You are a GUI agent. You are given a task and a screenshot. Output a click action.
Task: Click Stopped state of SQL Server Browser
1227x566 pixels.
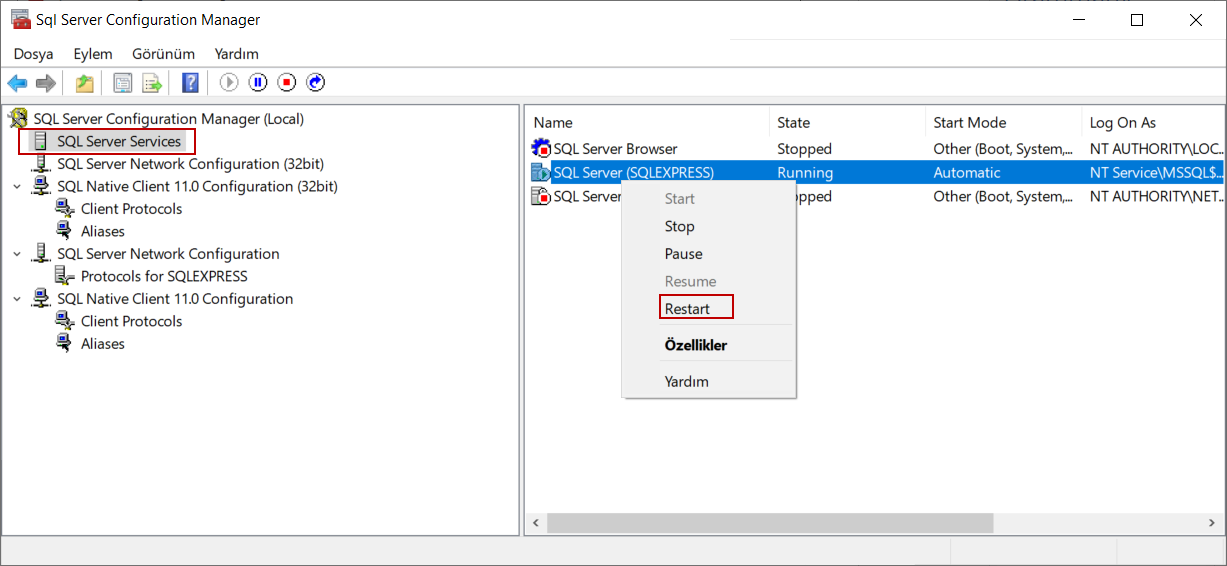pyautogui.click(x=804, y=149)
